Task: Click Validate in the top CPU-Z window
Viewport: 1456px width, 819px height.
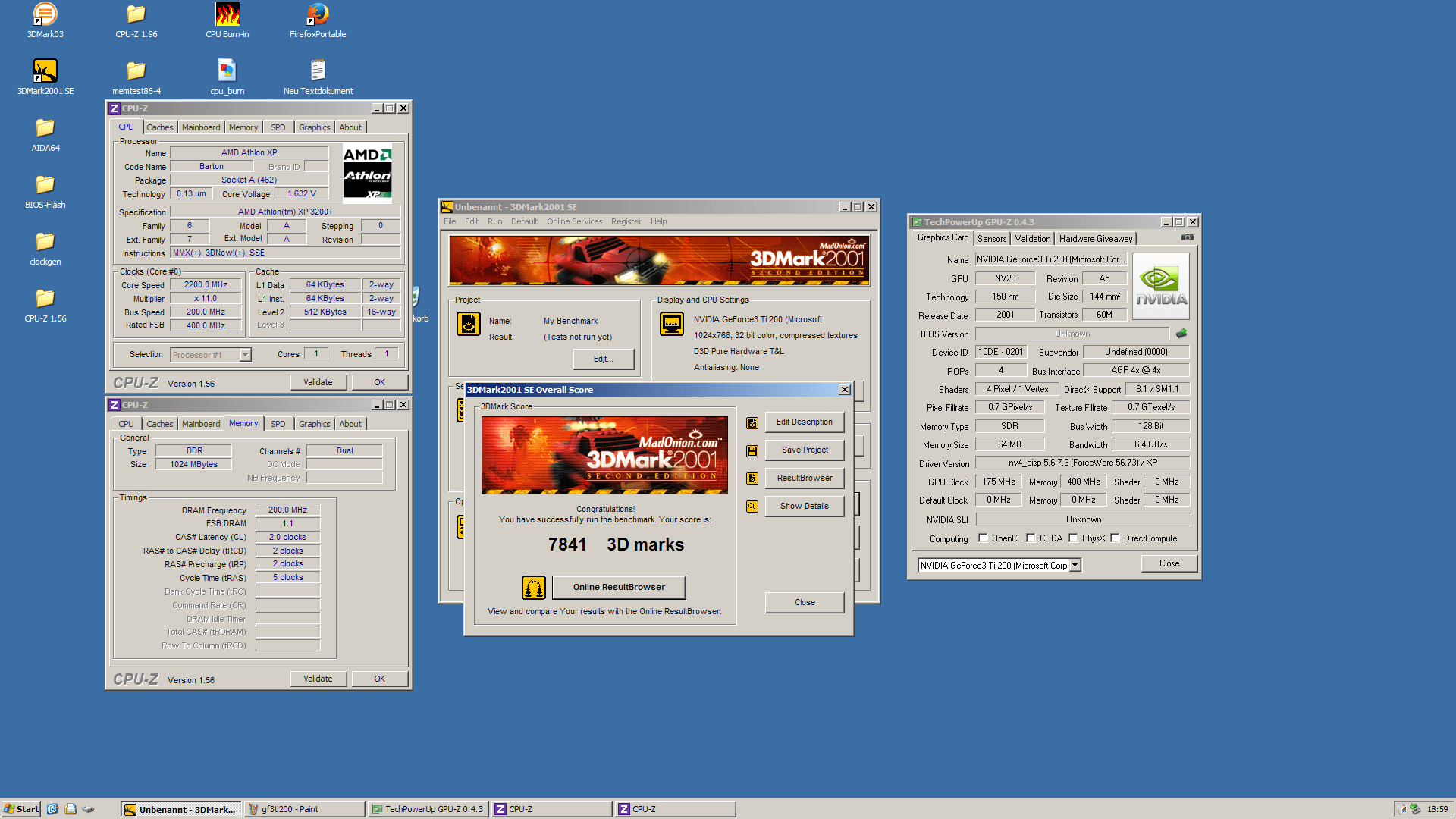Action: click(x=318, y=382)
